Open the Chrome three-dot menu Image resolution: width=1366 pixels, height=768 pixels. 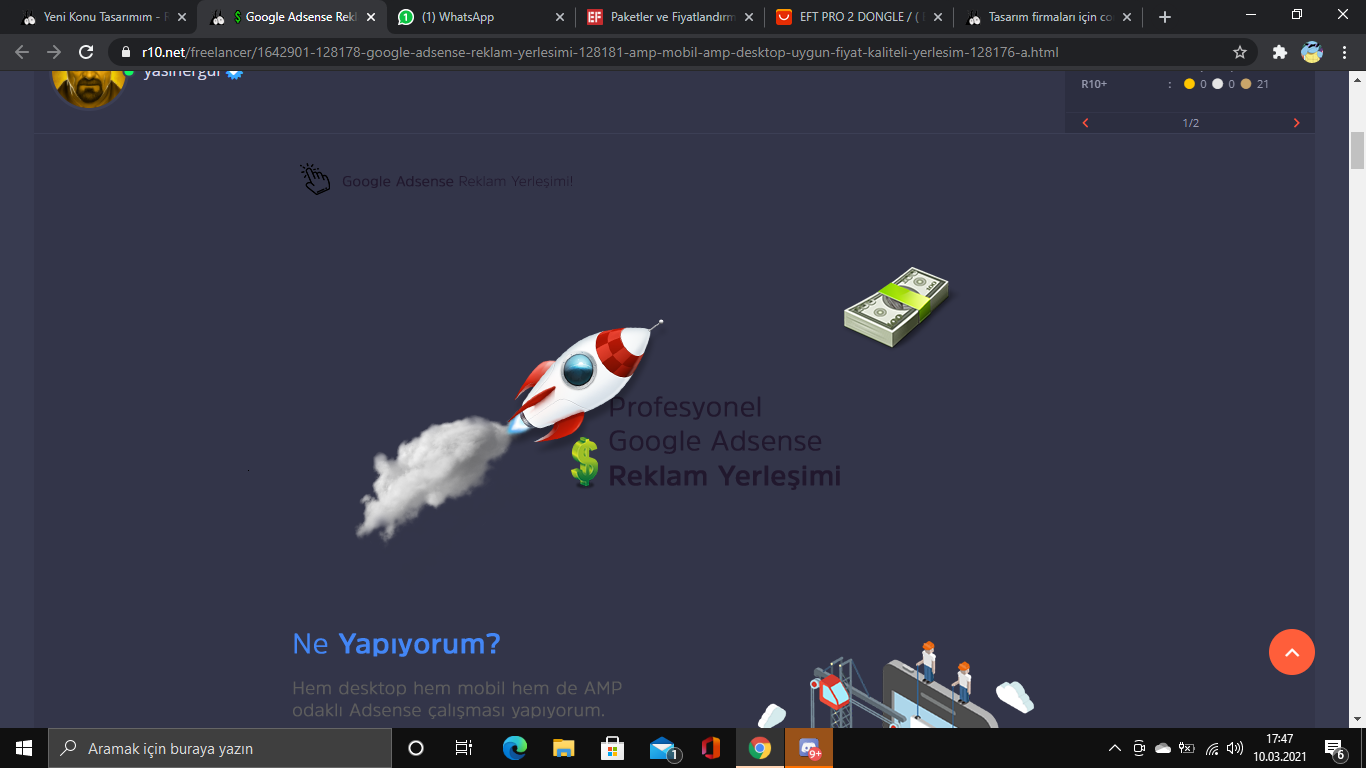[1343, 52]
